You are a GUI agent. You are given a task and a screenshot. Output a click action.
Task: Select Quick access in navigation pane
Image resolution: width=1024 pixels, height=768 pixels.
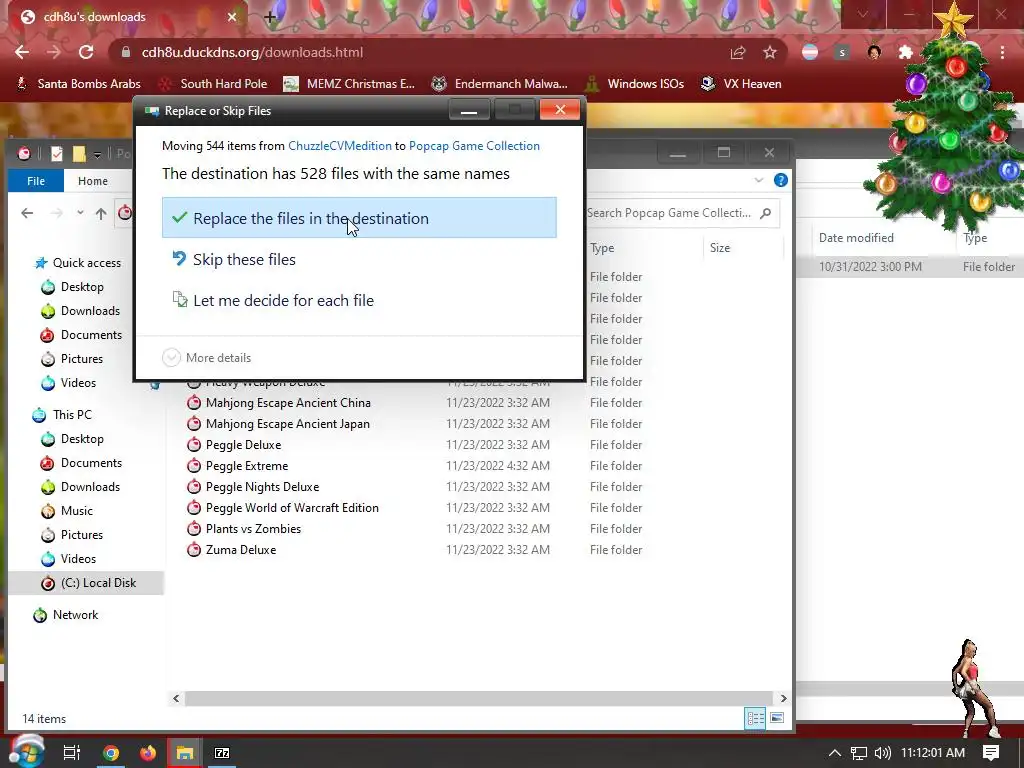coord(87,263)
